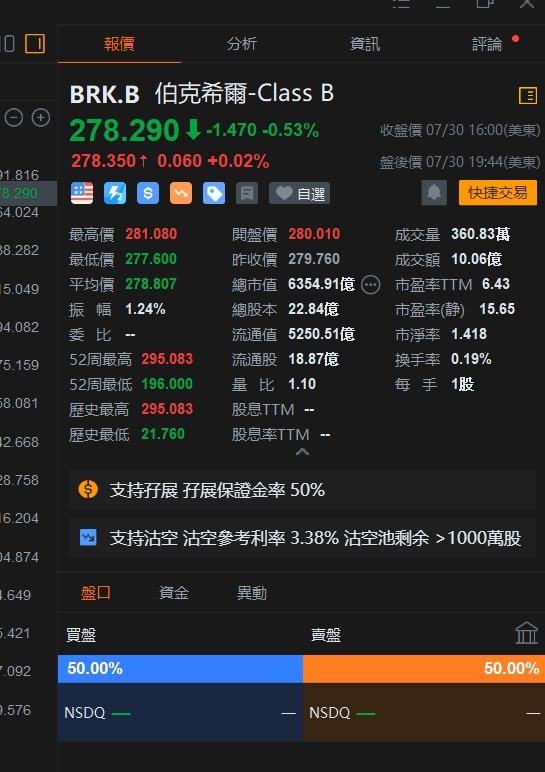Click the 平均價 value 278.807
545x772 pixels.
[151, 284]
